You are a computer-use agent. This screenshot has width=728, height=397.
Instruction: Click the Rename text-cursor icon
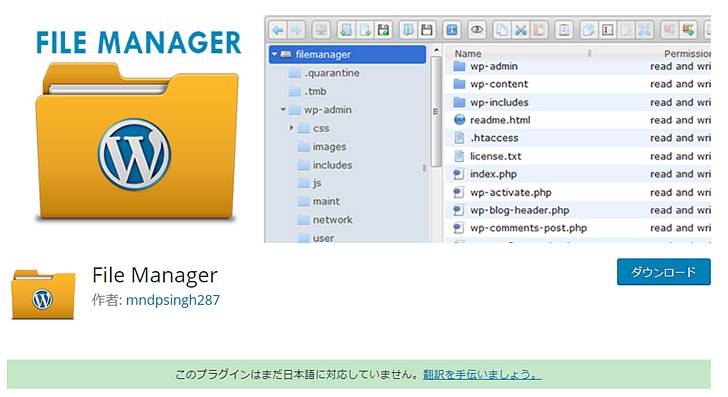pos(607,31)
